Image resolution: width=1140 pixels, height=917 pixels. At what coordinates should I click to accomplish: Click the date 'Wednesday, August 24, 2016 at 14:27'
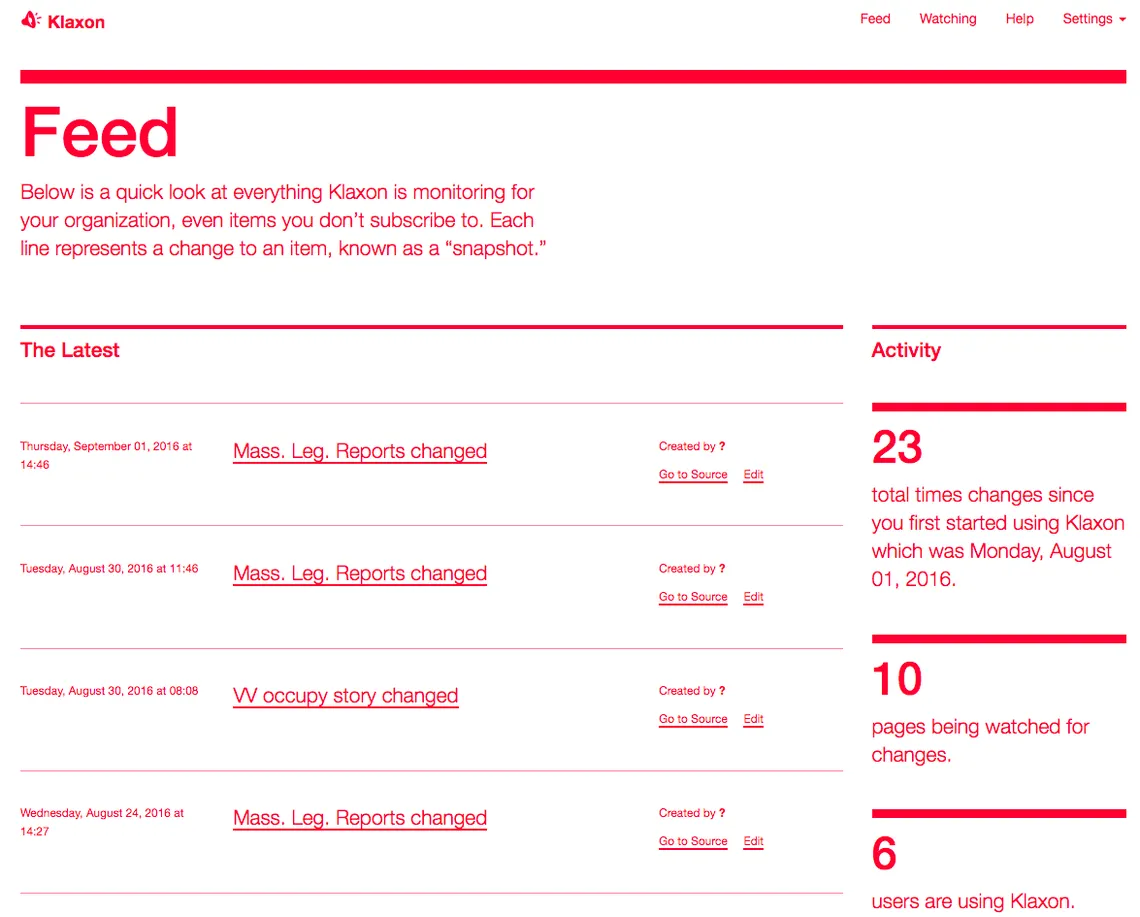tap(102, 822)
